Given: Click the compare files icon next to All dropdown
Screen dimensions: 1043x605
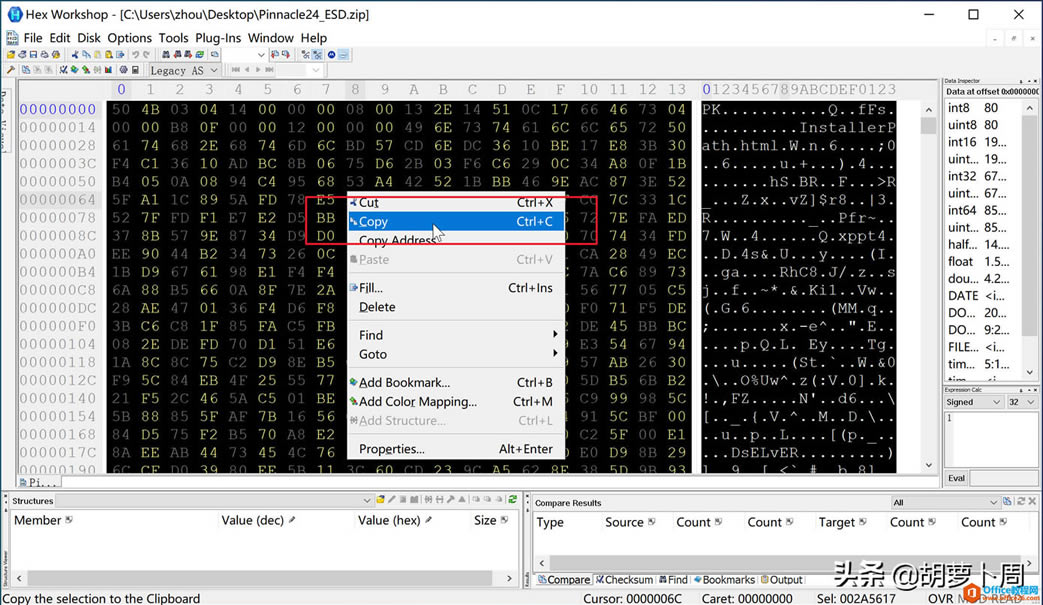Looking at the screenshot, I should (1007, 502).
